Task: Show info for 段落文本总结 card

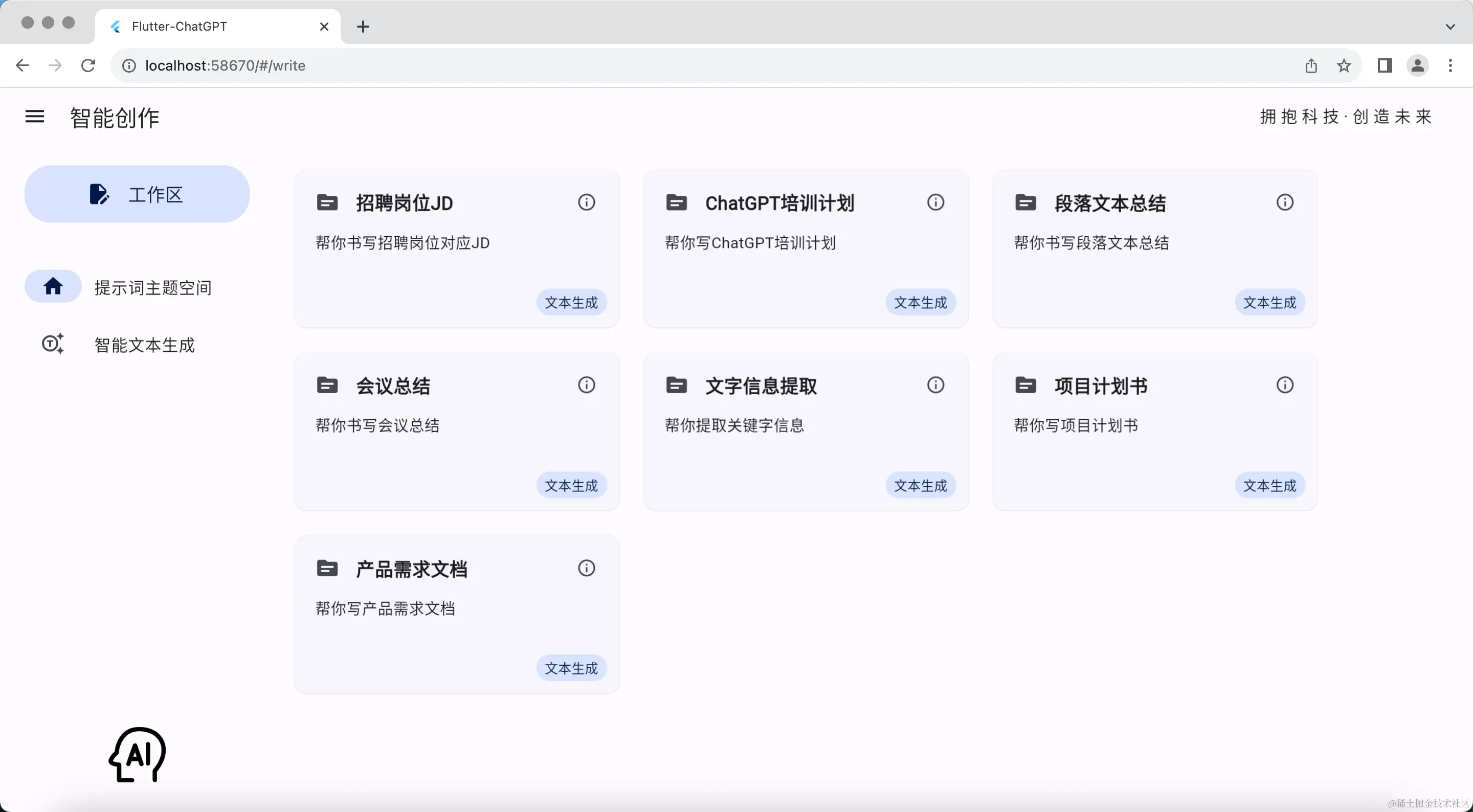Action: click(x=1285, y=202)
